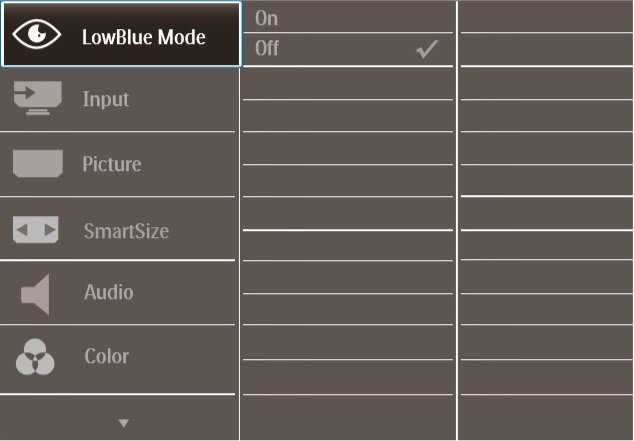Click the empty option row below Off
This screenshot has height=441, width=634.
pos(348,83)
